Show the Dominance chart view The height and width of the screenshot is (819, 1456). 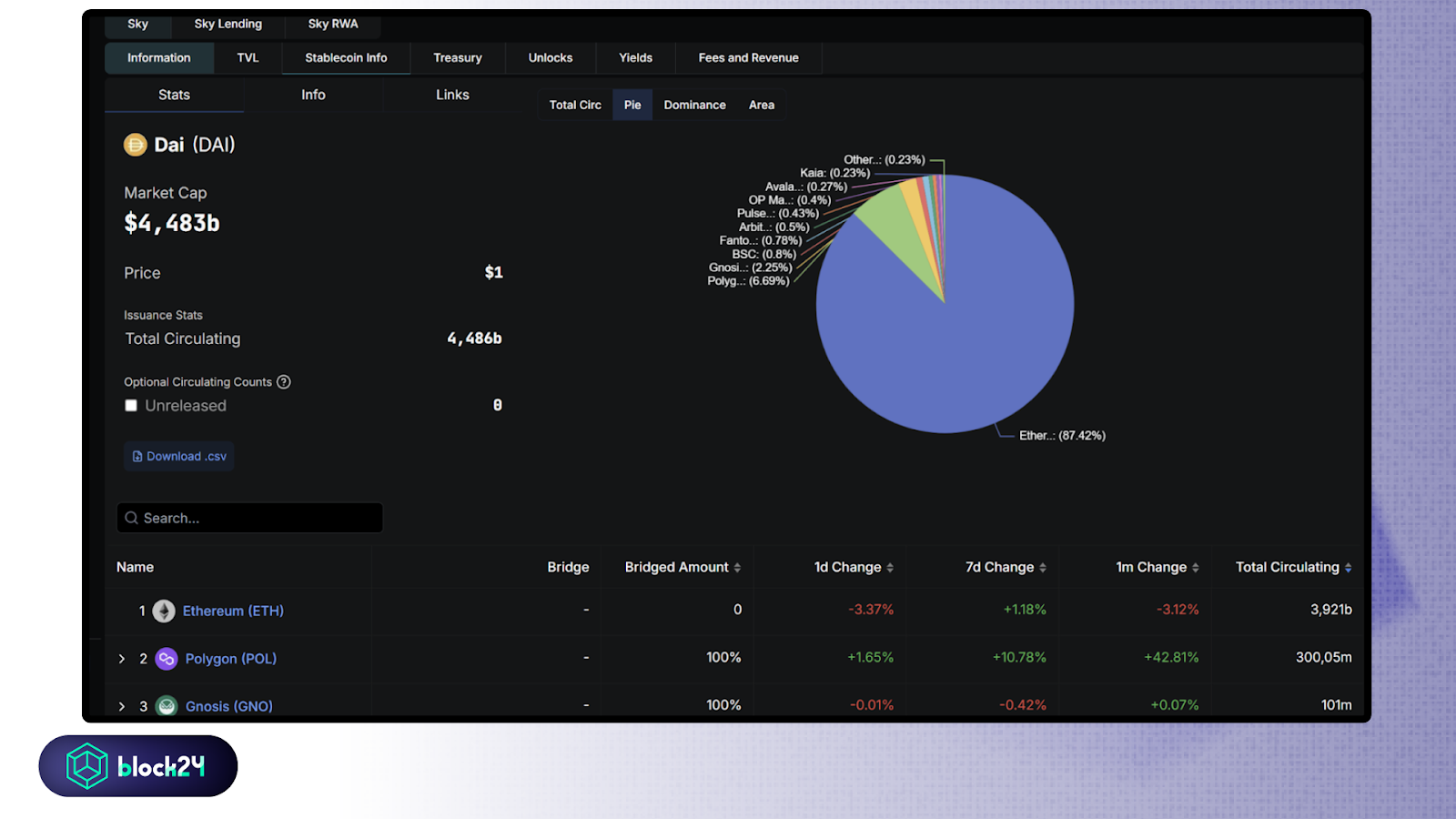click(x=695, y=105)
